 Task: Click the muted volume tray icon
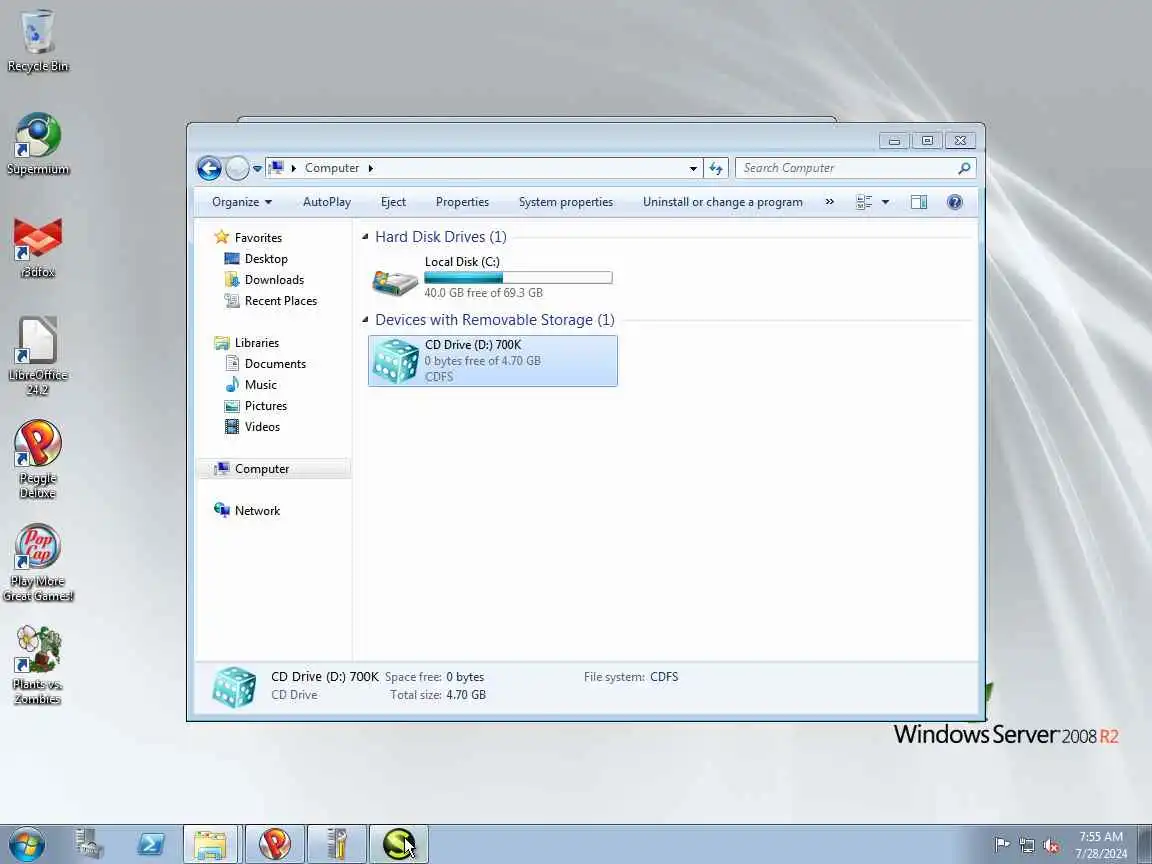point(1051,846)
